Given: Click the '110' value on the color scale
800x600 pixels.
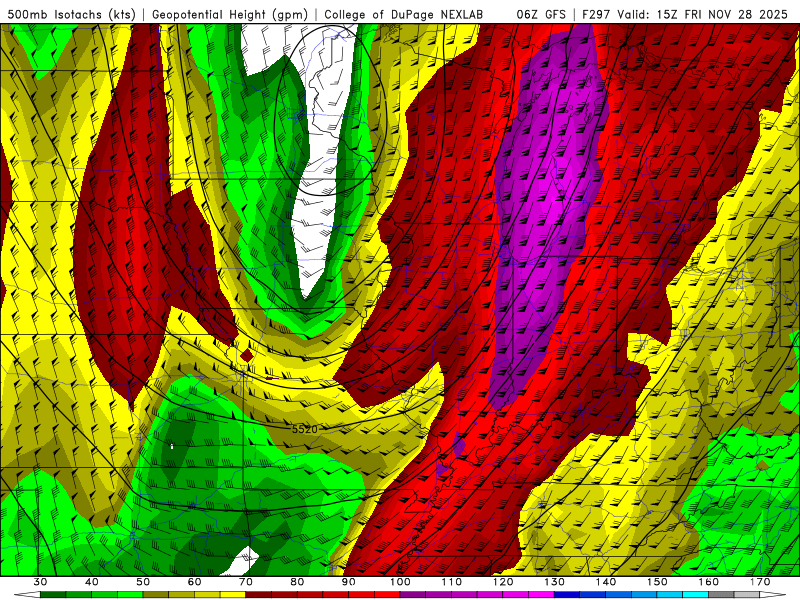Looking at the screenshot, I should pyautogui.click(x=452, y=582).
